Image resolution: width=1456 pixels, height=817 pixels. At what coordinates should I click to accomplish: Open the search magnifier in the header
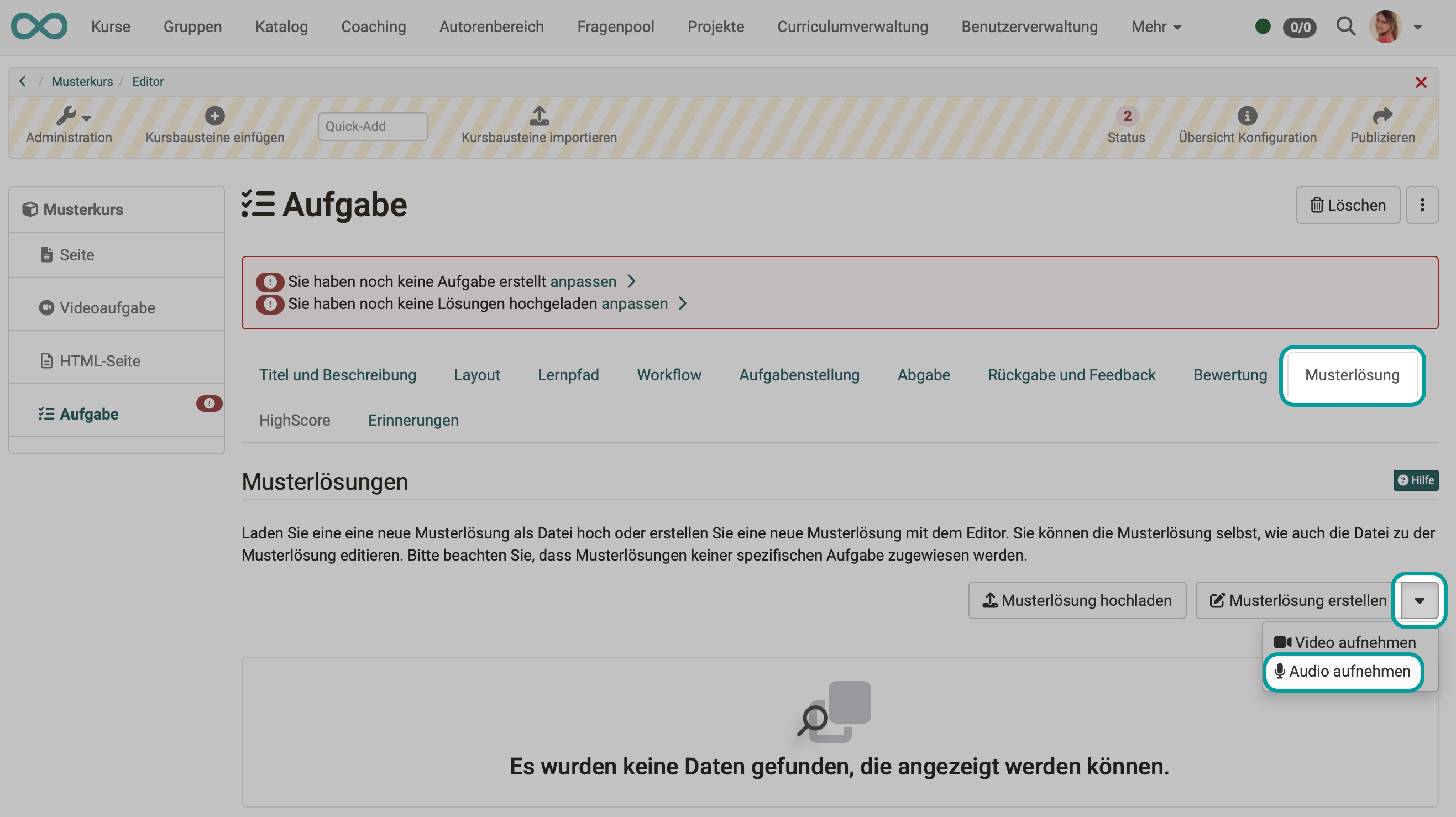point(1347,26)
